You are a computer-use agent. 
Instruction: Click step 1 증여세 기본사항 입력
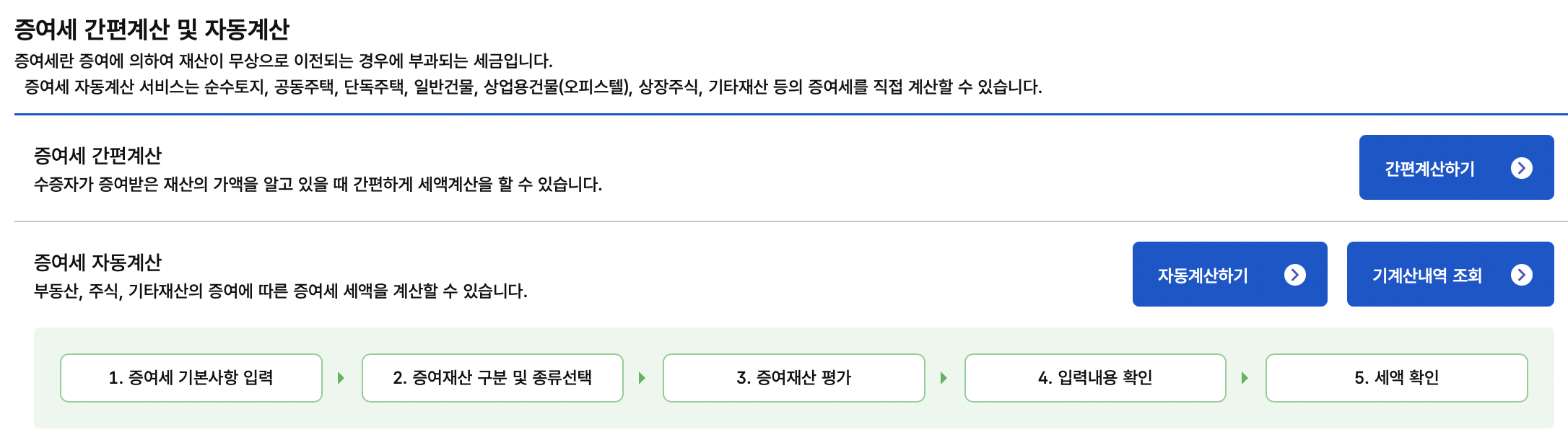[x=191, y=377]
